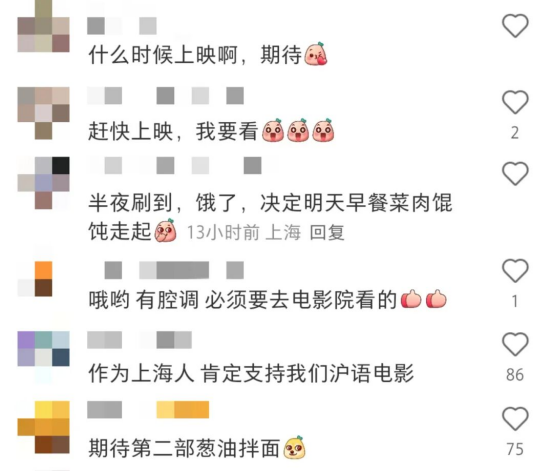Open username above '赶快上映，我要看' comment
This screenshot has height=471, width=553.
165,96
